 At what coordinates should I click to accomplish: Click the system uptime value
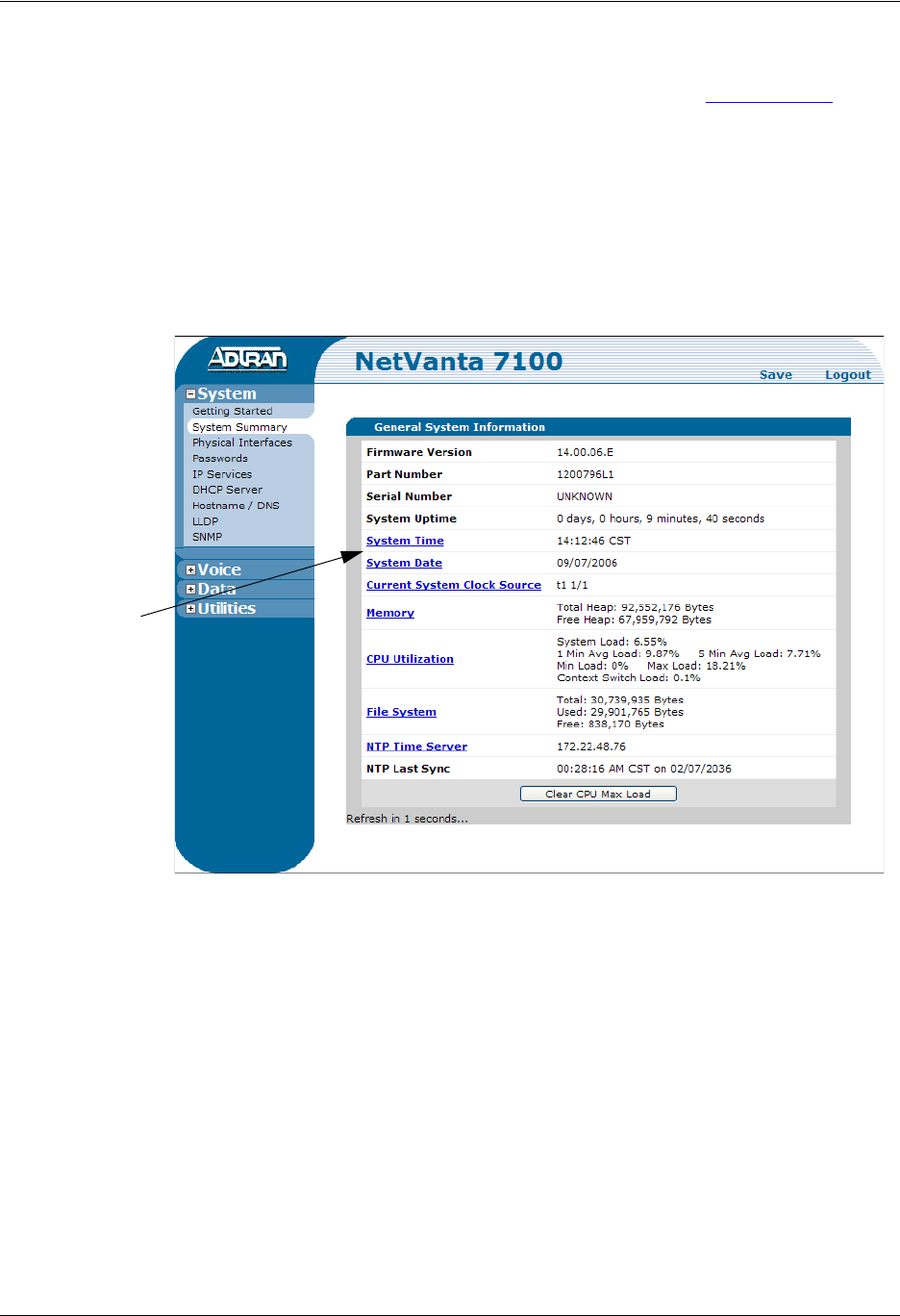click(661, 519)
